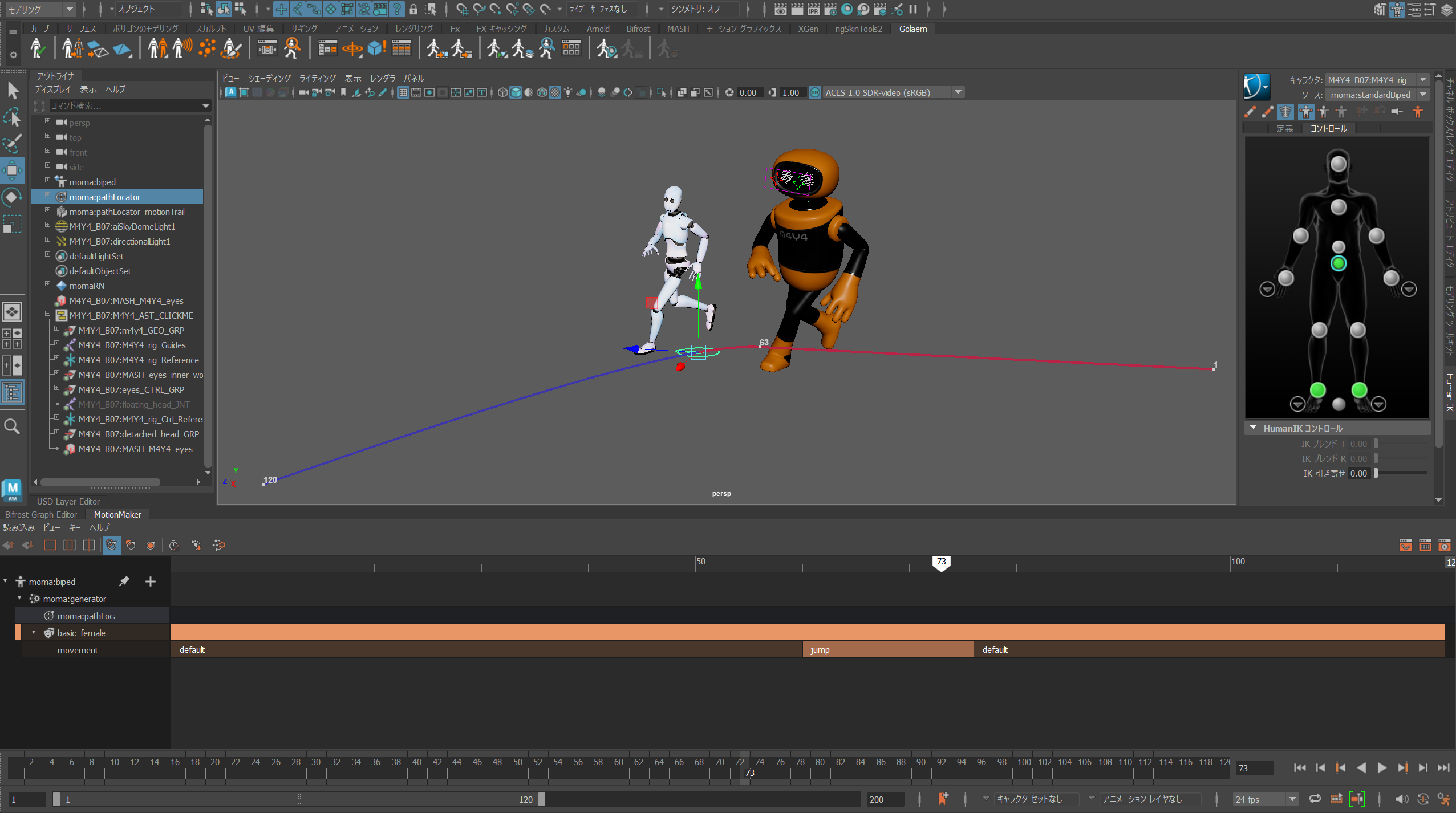
Task: Open the シェーディング viewport menu
Action: click(x=269, y=79)
